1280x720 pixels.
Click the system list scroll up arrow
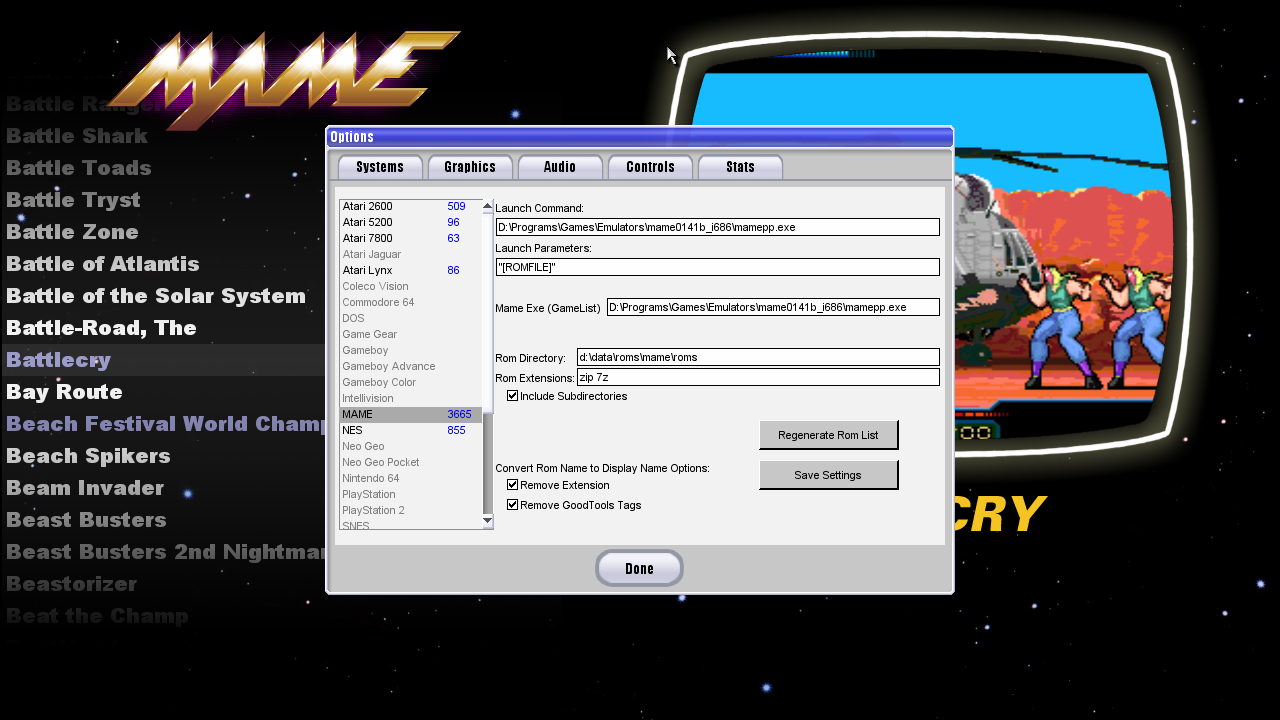[488, 206]
